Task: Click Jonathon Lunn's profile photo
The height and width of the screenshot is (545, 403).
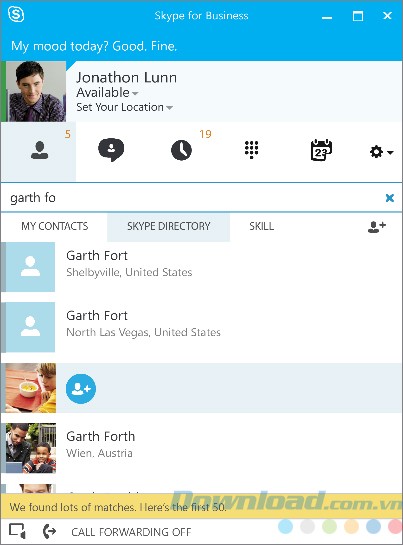Action: click(36, 91)
